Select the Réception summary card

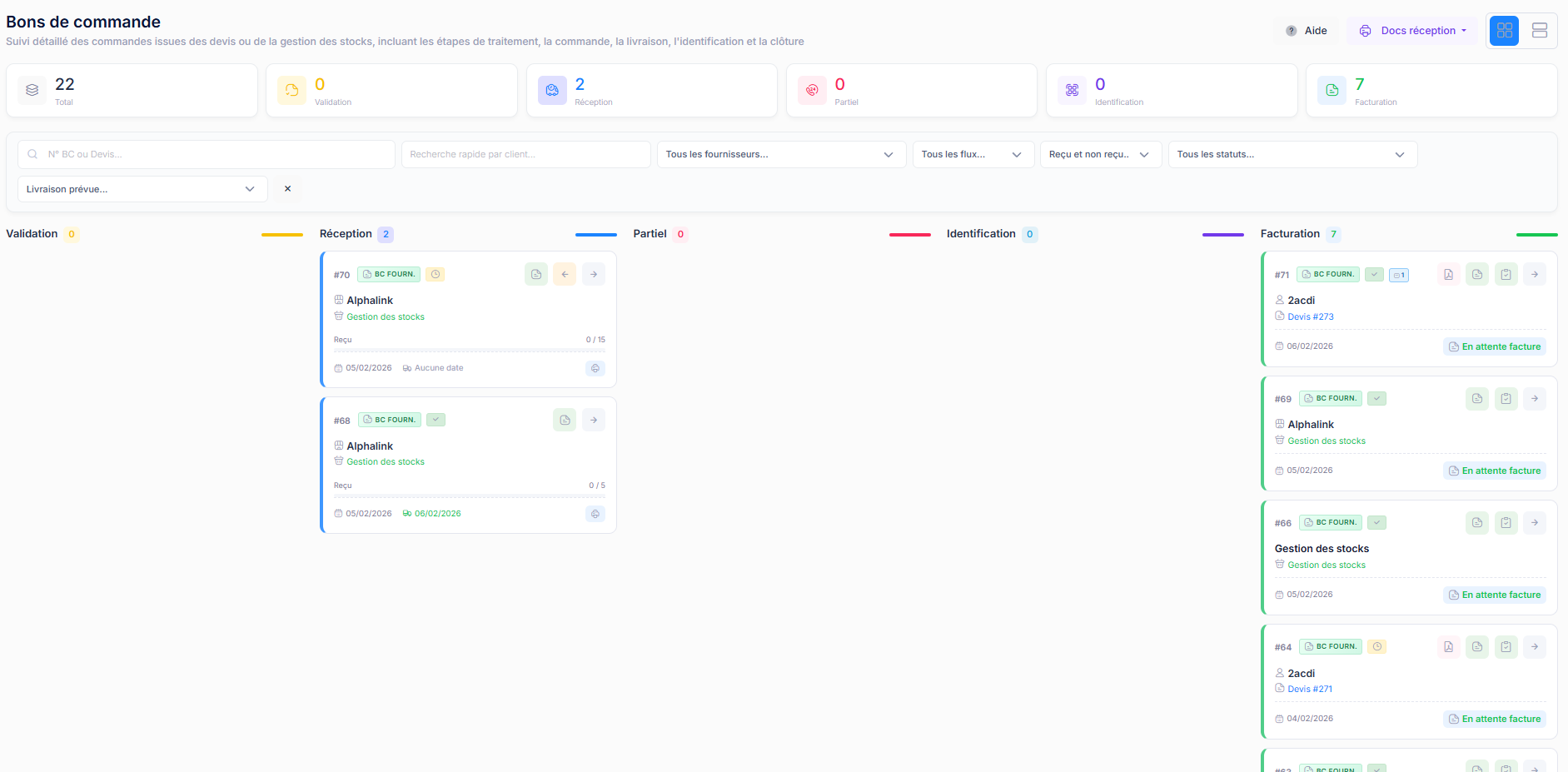[652, 90]
